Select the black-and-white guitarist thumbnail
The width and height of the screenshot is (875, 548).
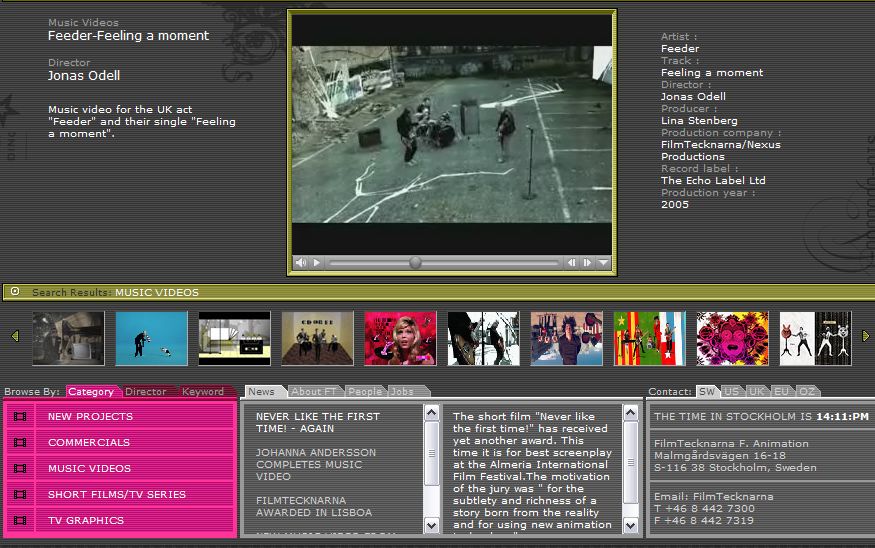484,338
